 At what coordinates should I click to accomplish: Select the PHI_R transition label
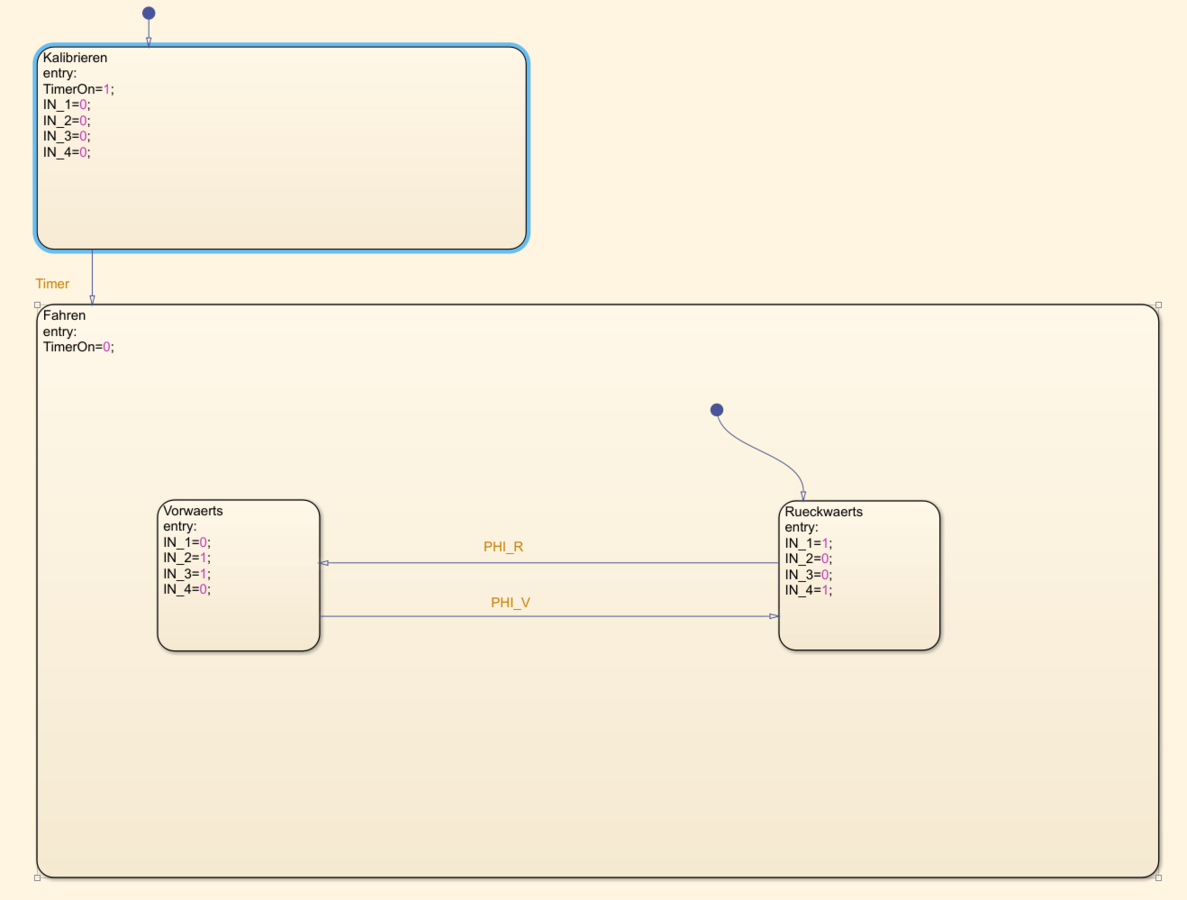(x=503, y=547)
